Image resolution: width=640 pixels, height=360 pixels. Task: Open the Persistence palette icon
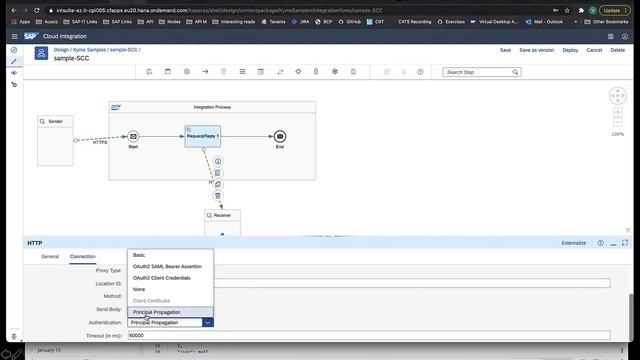coord(335,72)
